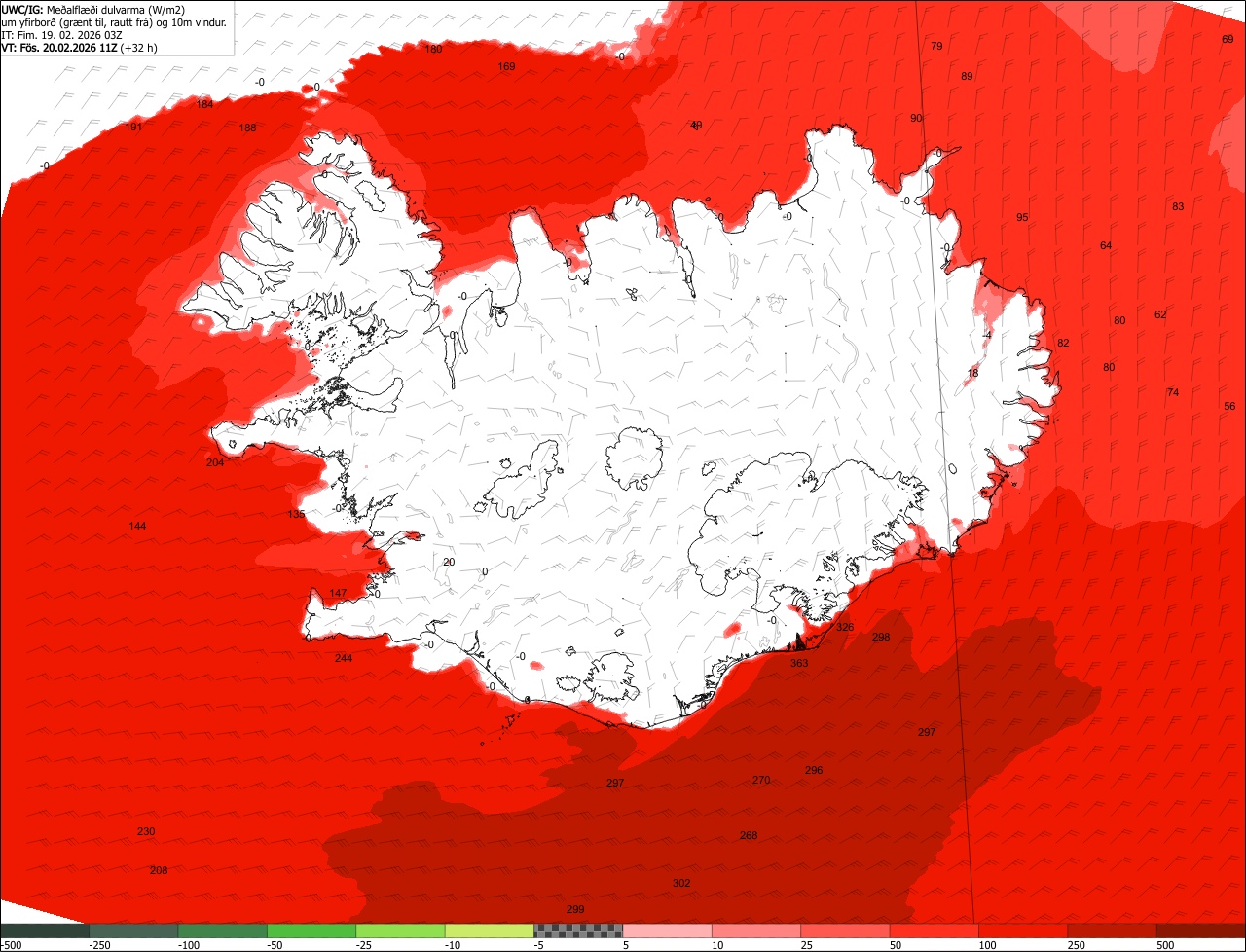Click the map value '363'
Image resolution: width=1246 pixels, height=952 pixels.
pyautogui.click(x=799, y=663)
